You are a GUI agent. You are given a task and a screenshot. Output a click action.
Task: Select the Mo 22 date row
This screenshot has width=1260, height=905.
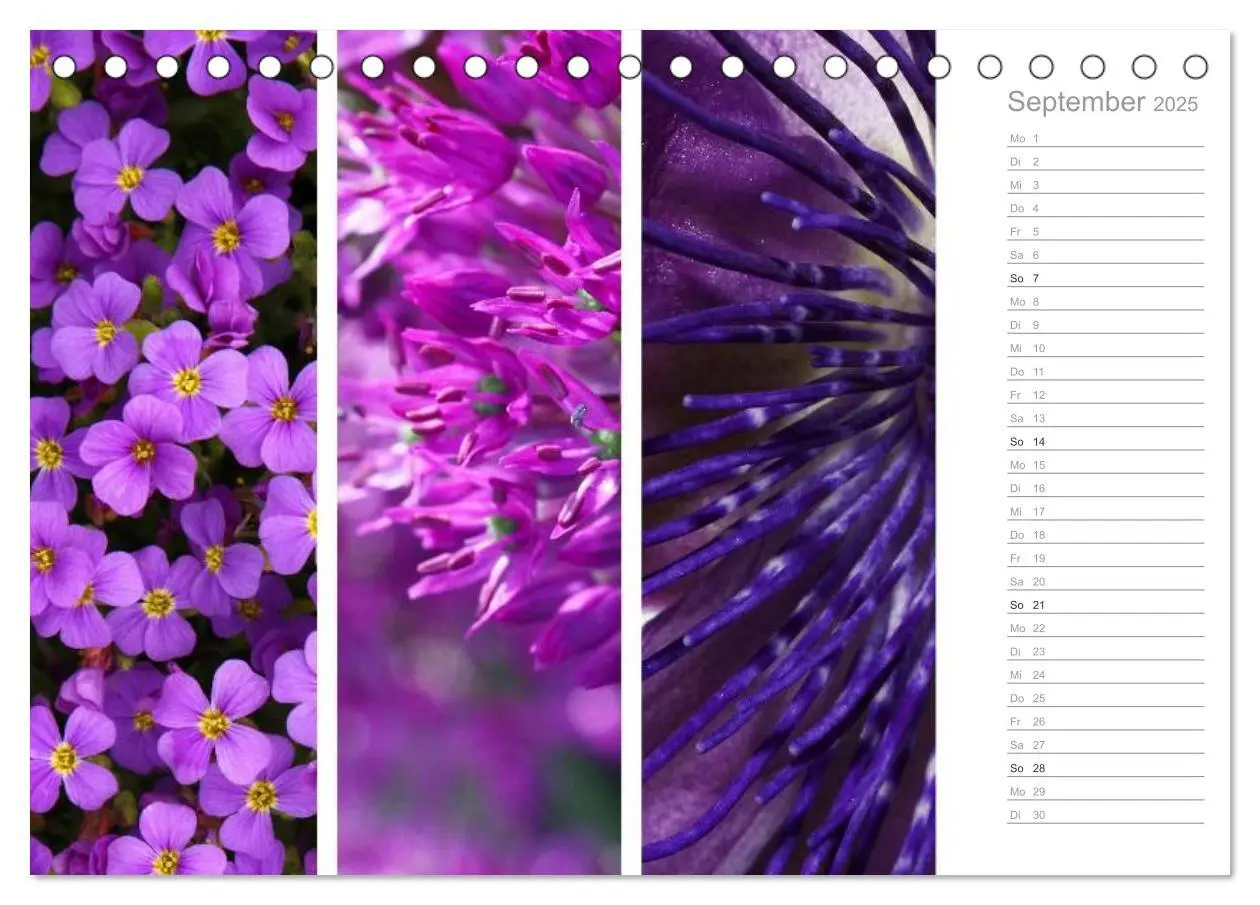1105,628
